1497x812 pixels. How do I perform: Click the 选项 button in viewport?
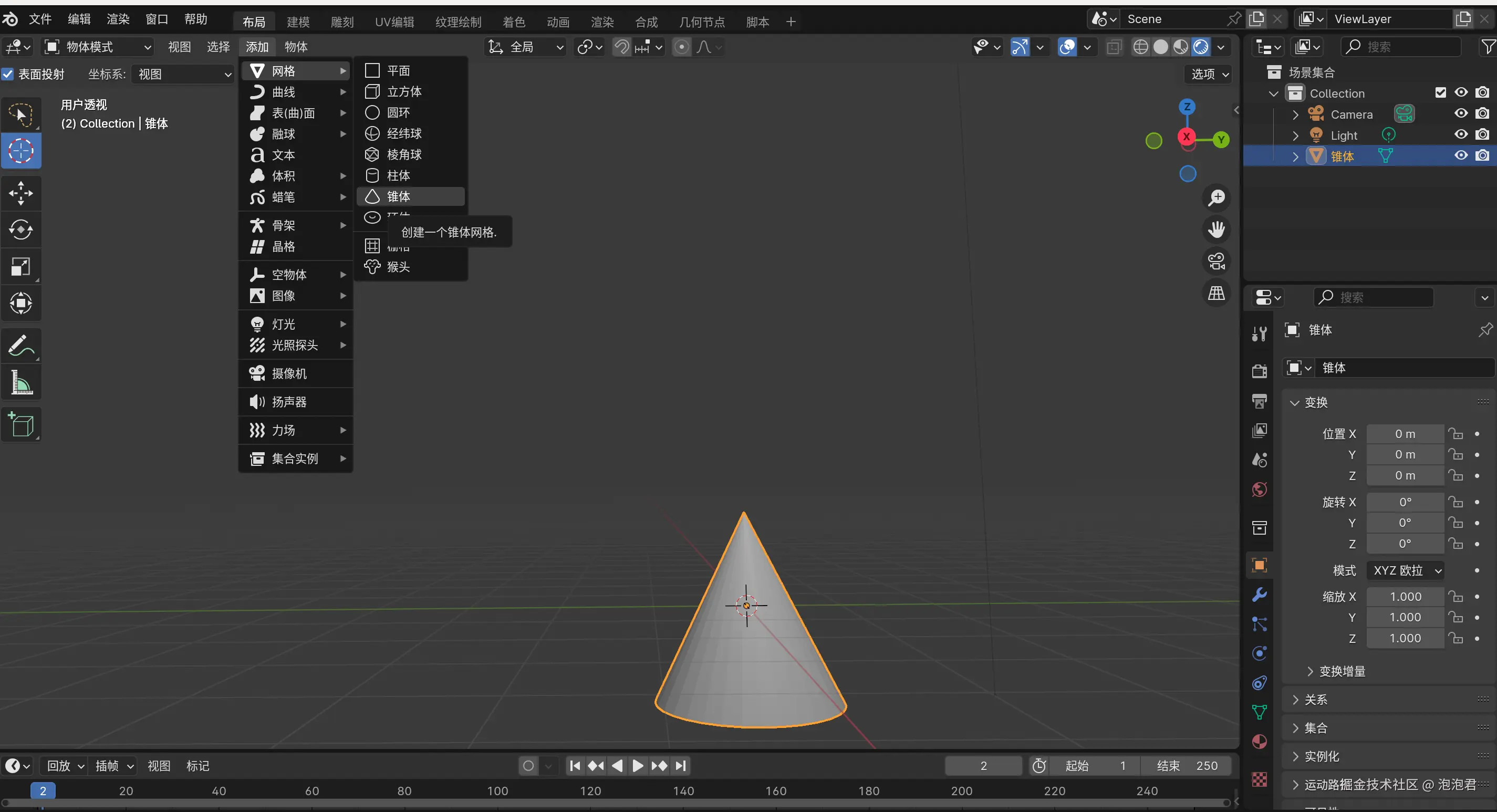pos(1209,75)
